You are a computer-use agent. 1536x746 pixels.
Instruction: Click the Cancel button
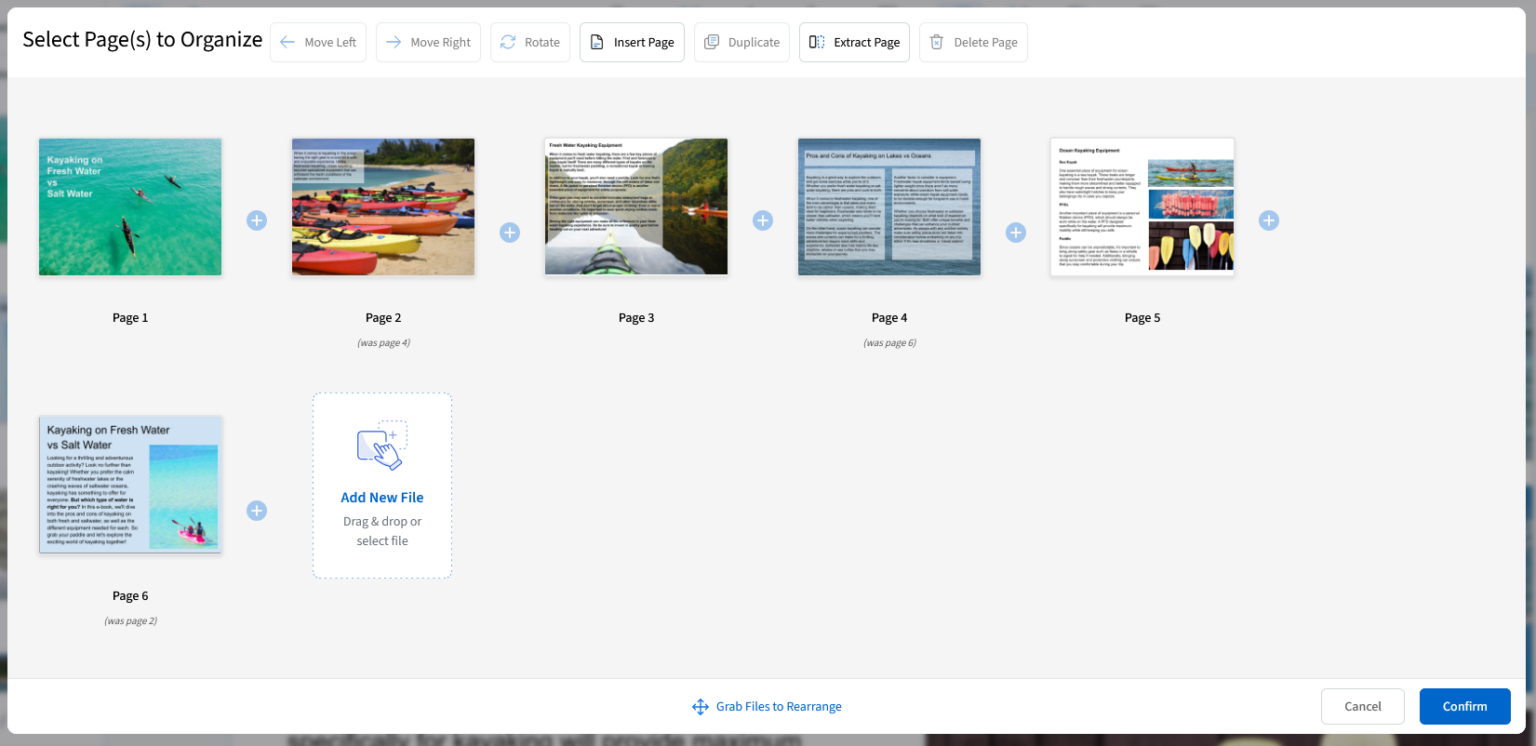[1362, 706]
